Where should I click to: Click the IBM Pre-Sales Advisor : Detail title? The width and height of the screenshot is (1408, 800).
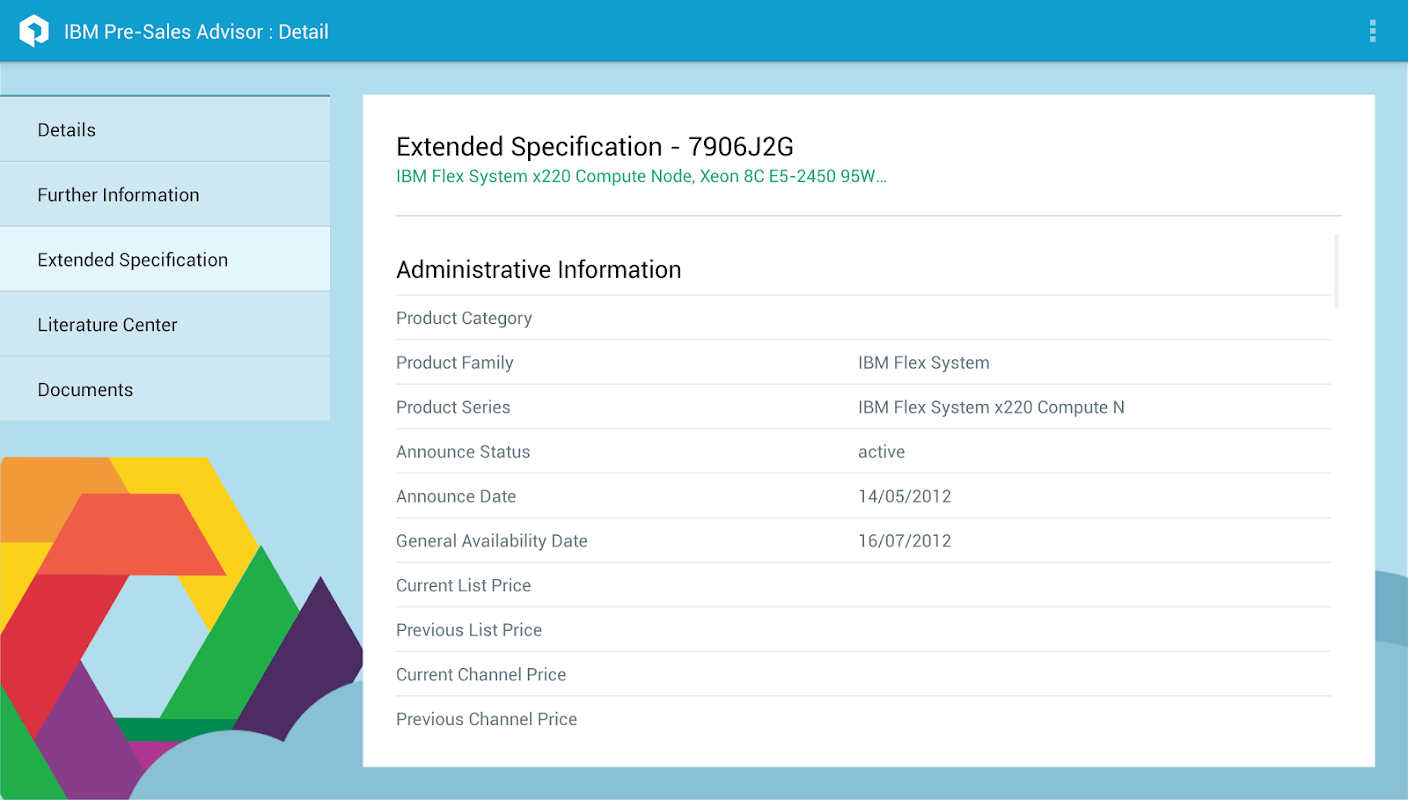tap(196, 32)
